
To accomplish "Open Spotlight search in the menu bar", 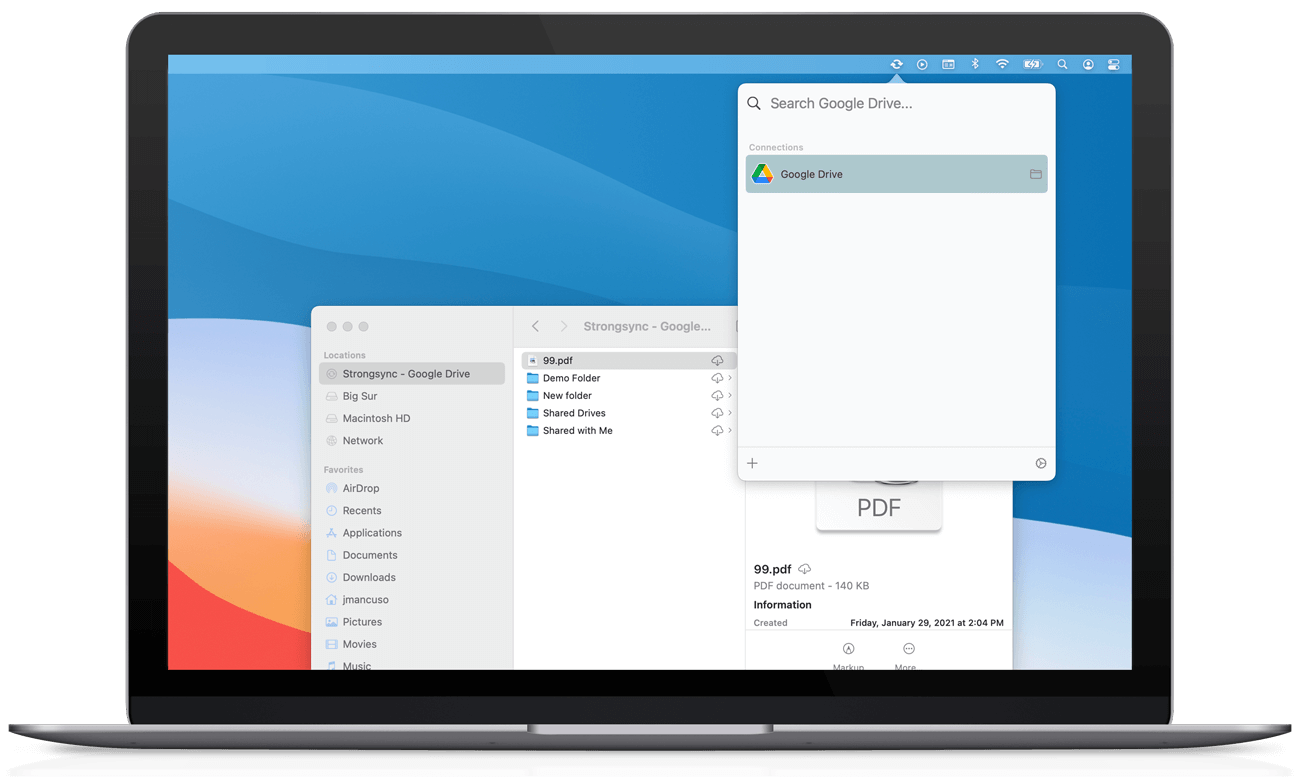I will point(1062,64).
